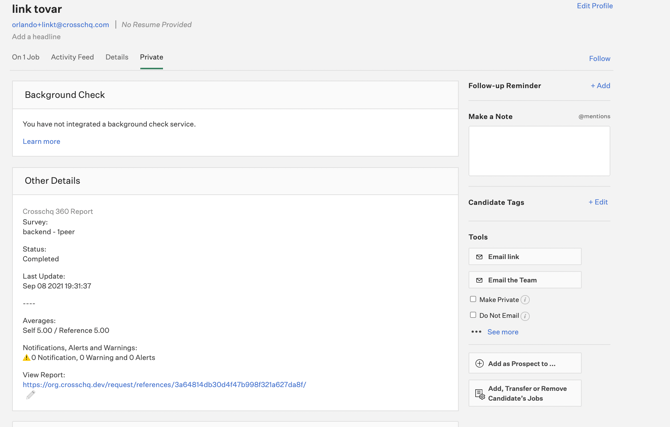Go to the On 1 Job tab

pos(26,57)
